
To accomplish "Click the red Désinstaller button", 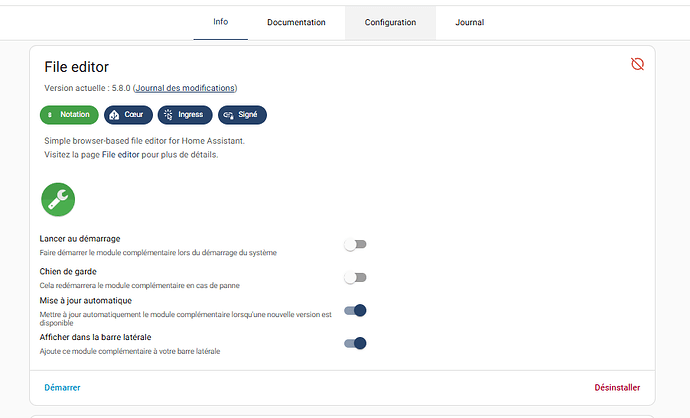I will pos(617,388).
